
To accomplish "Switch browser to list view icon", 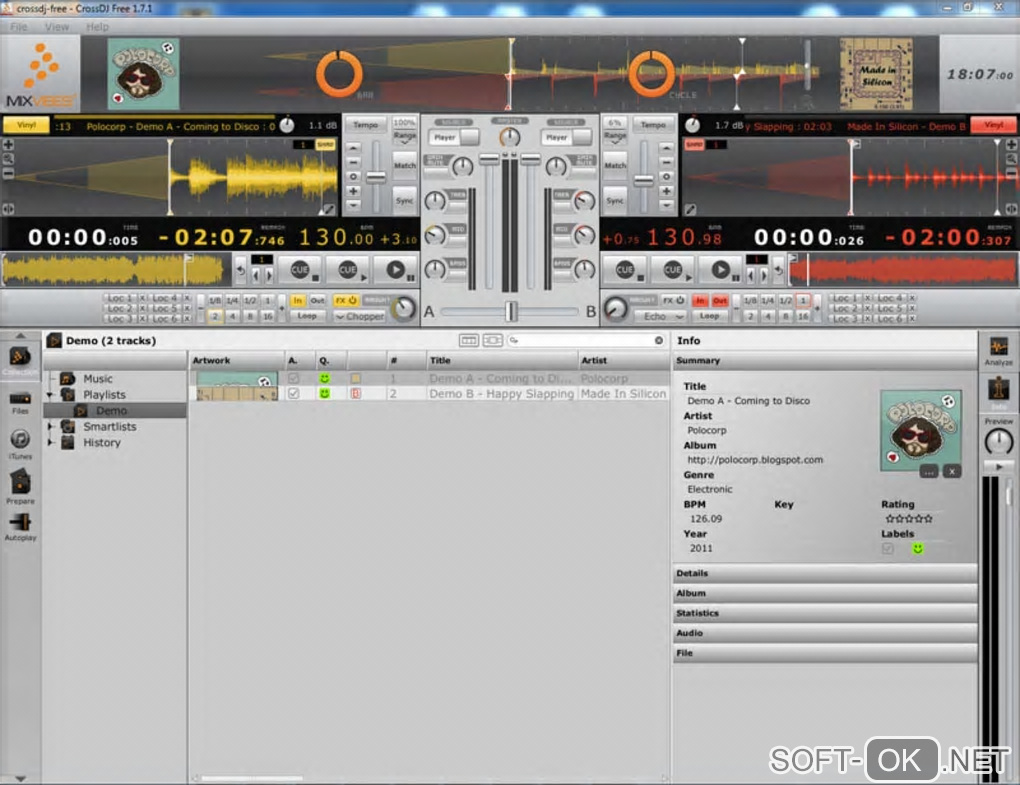I will pos(468,340).
